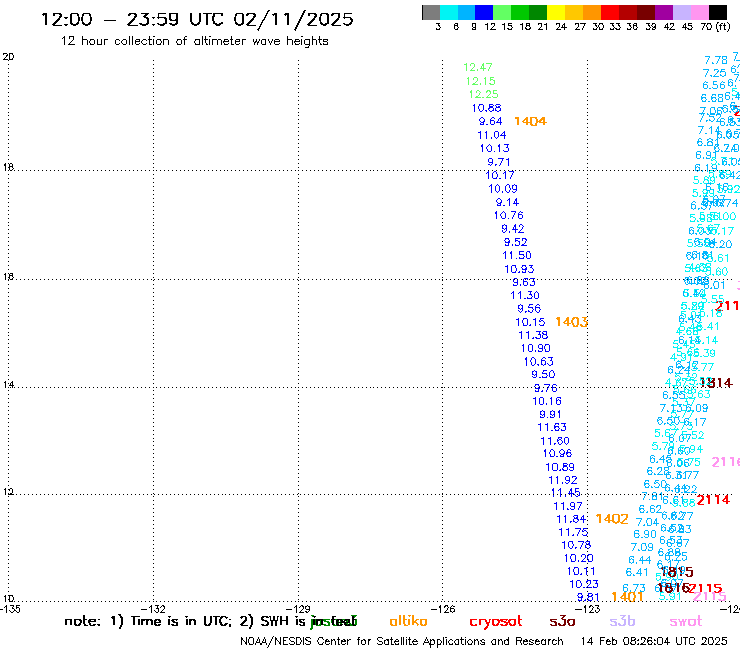740x650 pixels.
Task: Select the wave height value 9.71
Action: coord(499,162)
